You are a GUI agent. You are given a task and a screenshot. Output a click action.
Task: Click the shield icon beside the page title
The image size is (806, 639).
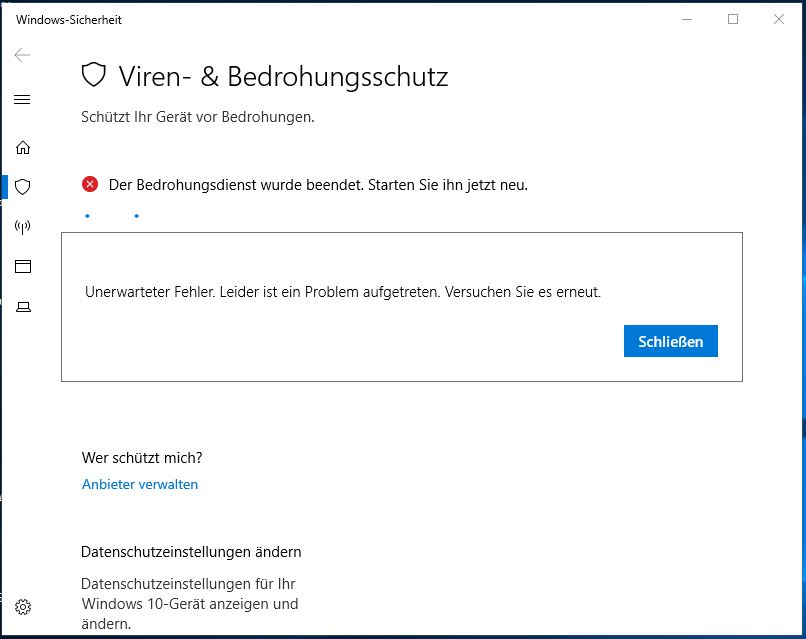[x=93, y=76]
